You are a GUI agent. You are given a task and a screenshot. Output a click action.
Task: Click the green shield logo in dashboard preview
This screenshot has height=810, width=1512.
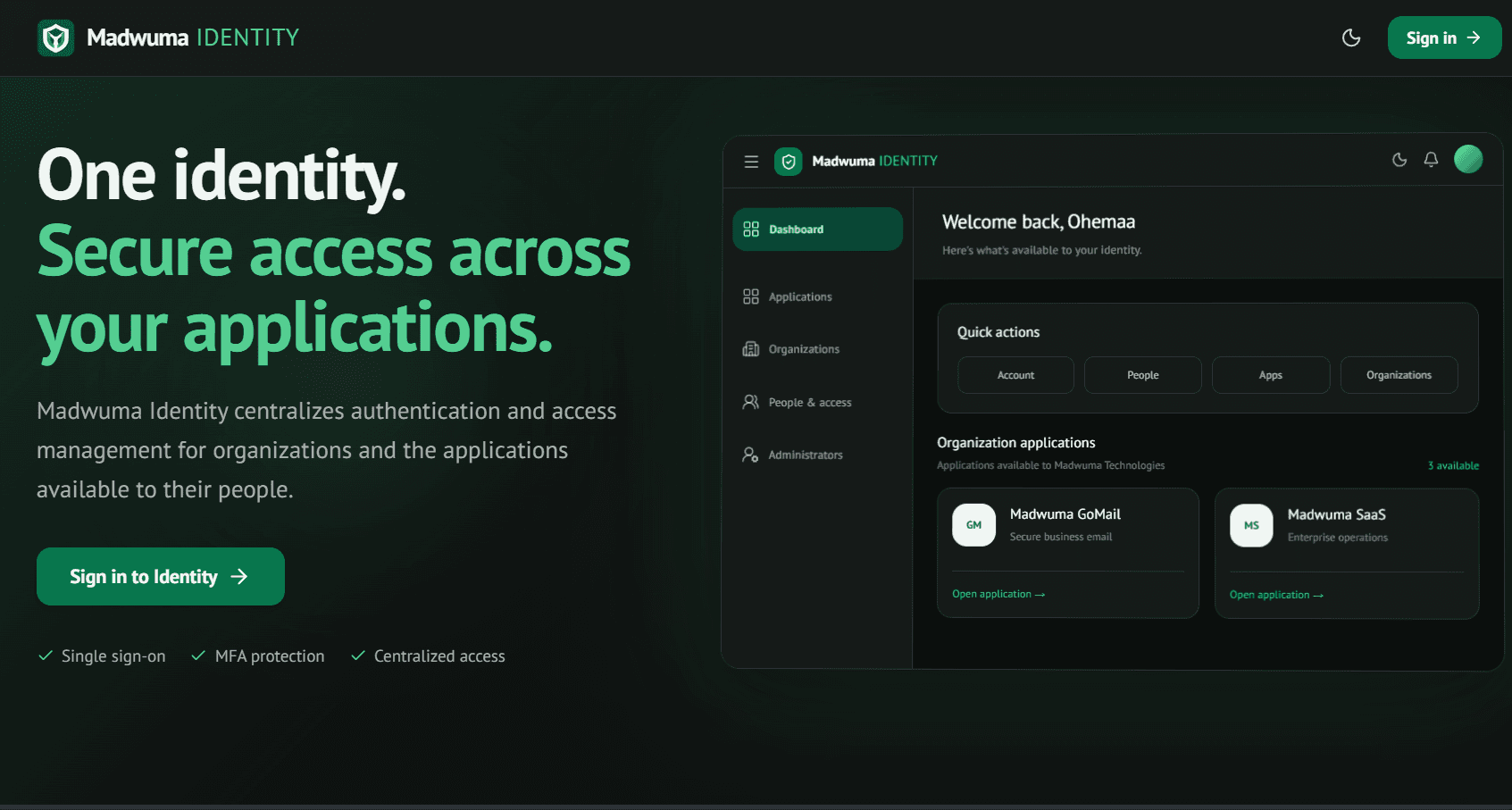[x=788, y=162]
